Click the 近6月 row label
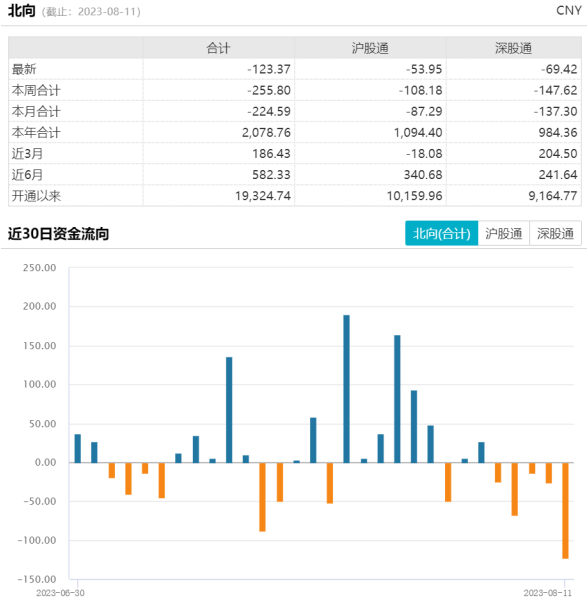 [x=27, y=175]
